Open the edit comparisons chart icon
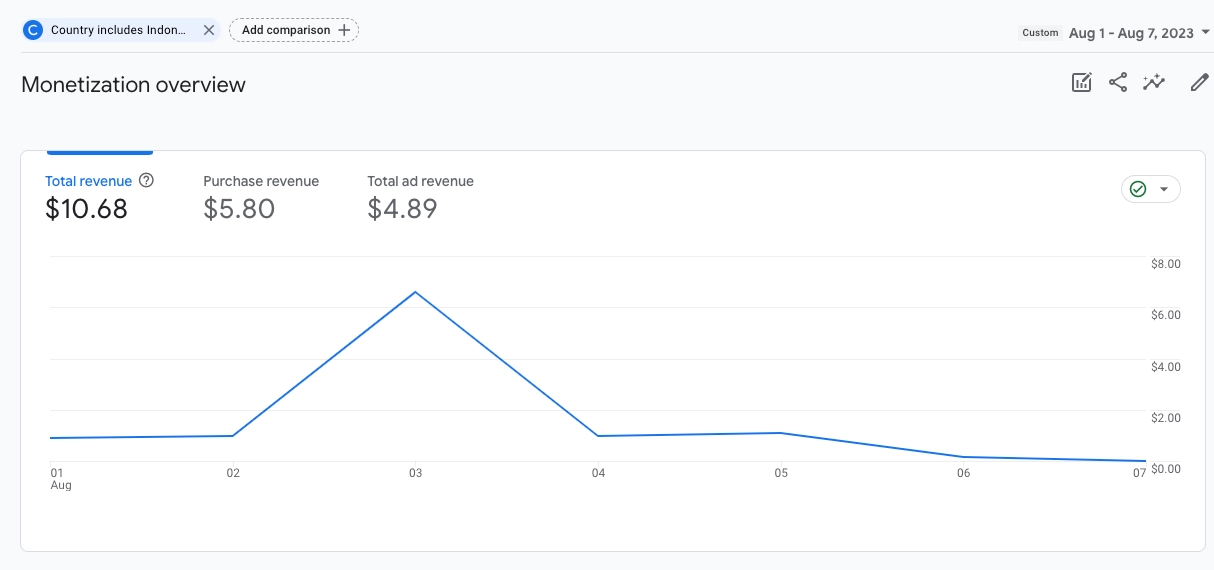This screenshot has width=1214, height=570. (1081, 83)
